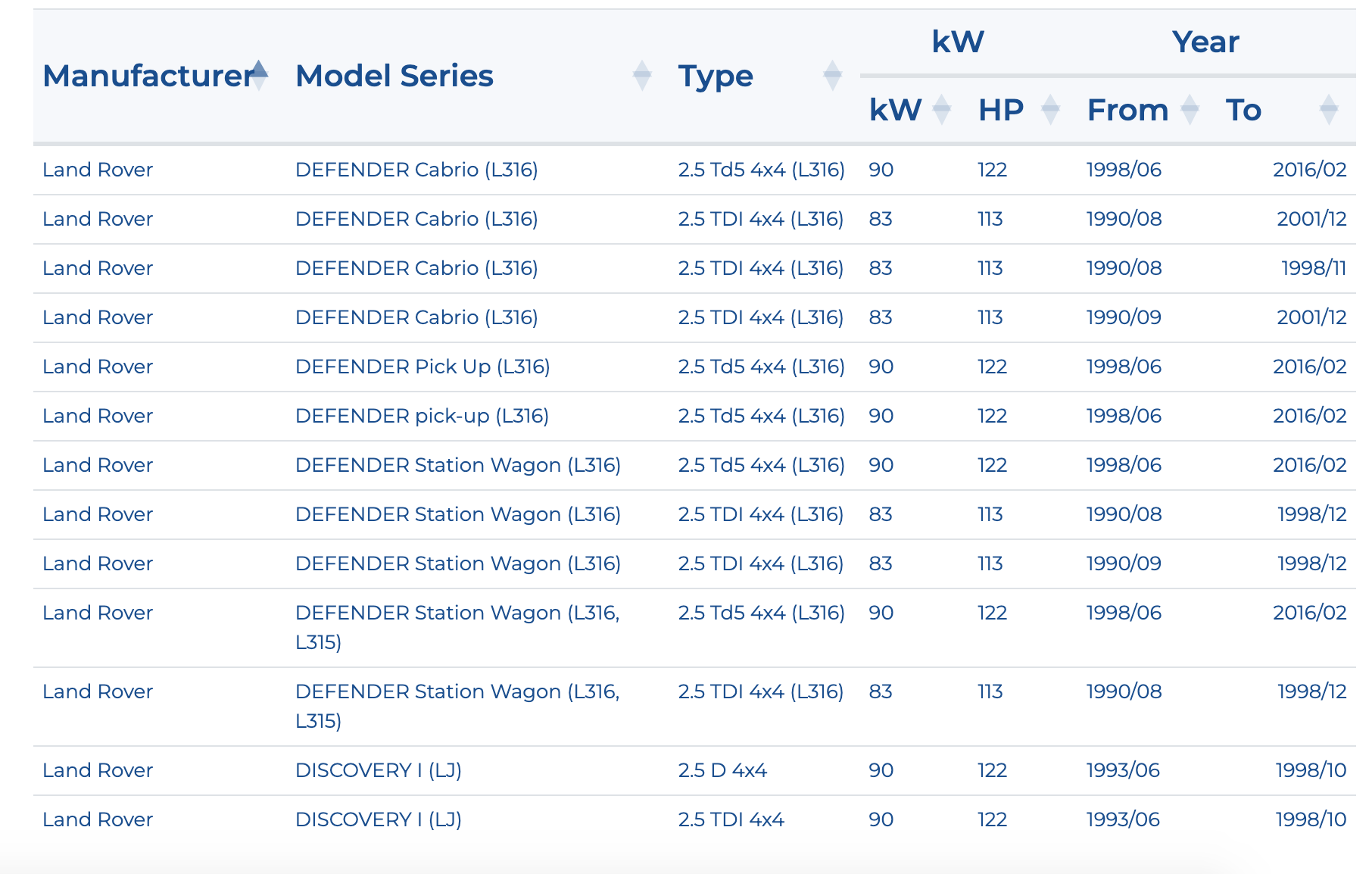Sort by kW sub-column arrow

coord(942,110)
